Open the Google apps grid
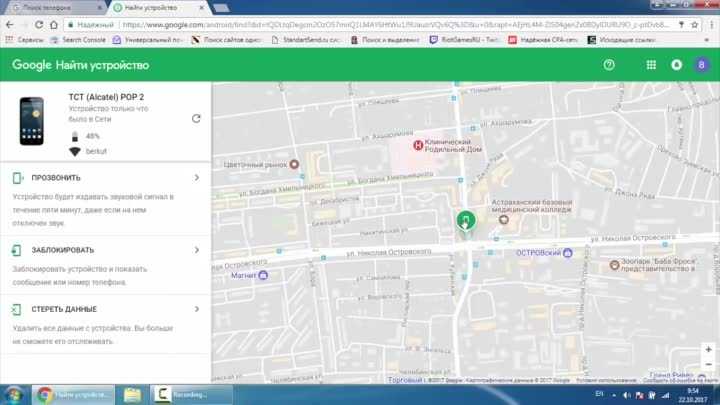 651,65
